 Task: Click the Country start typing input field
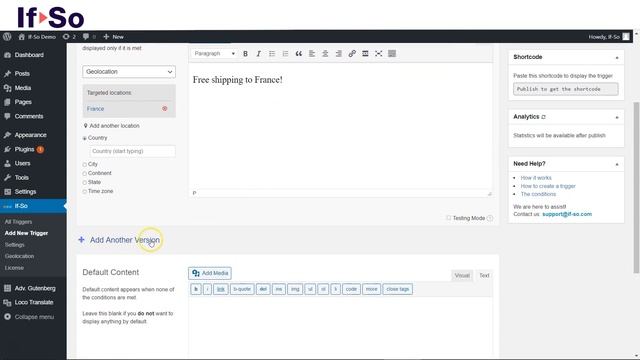coord(132,151)
